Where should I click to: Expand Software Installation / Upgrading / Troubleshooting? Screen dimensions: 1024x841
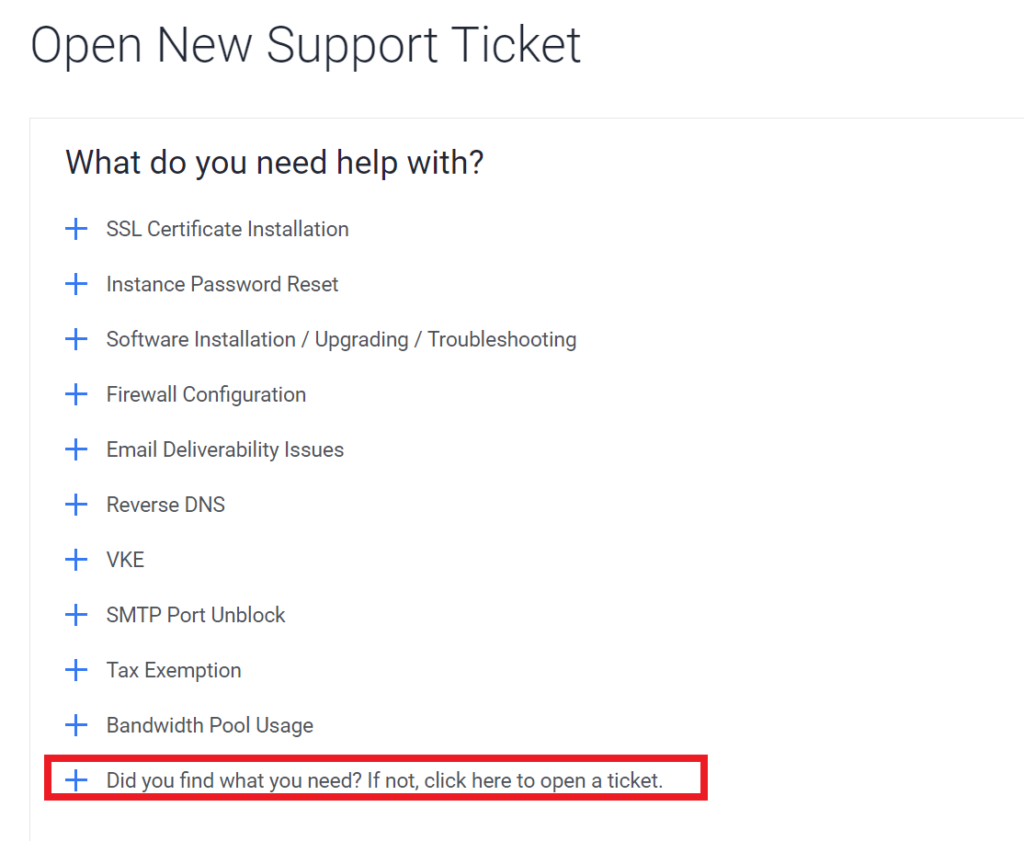pyautogui.click(x=77, y=339)
